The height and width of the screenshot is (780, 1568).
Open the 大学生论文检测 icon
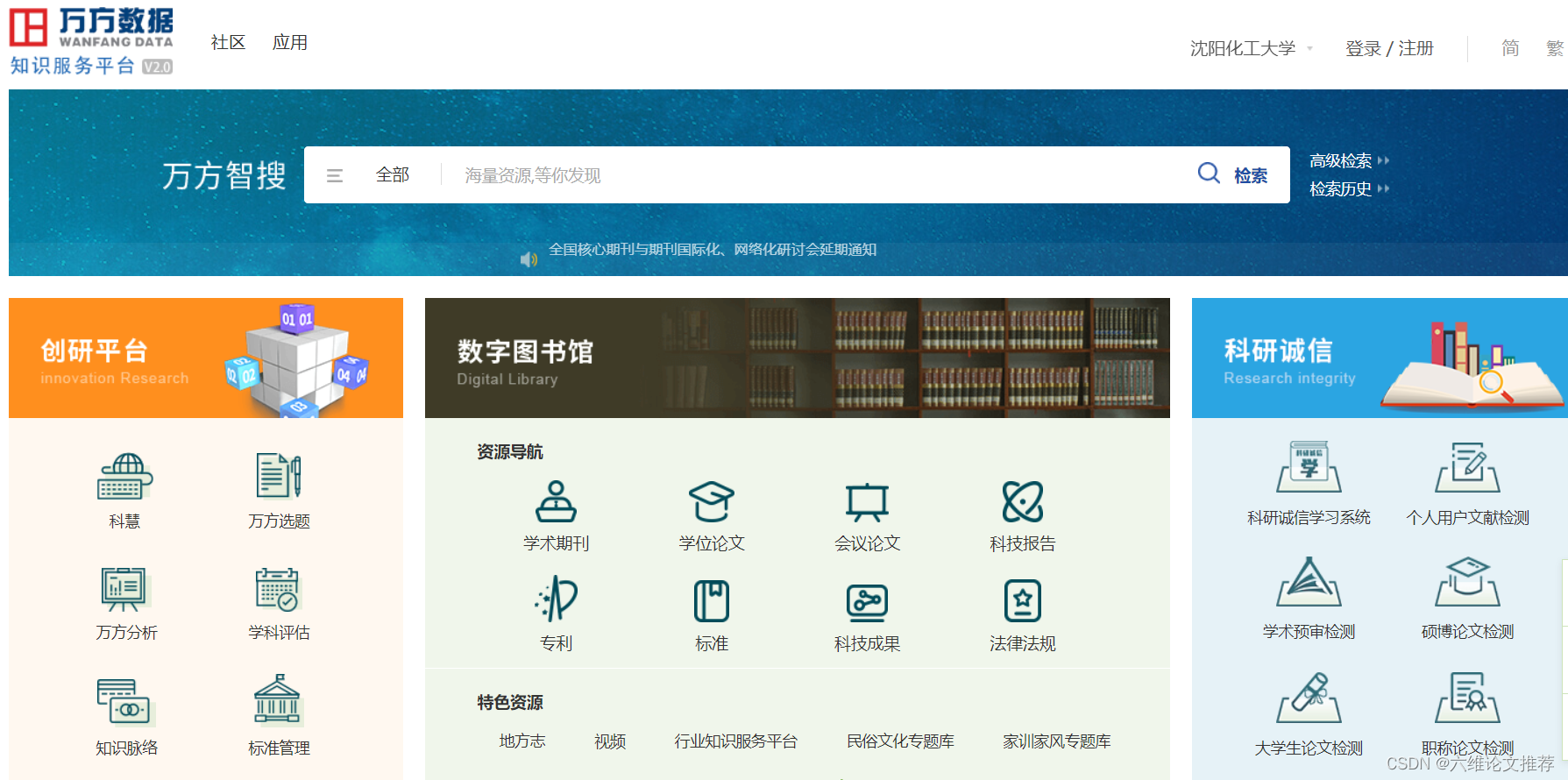point(1309,698)
